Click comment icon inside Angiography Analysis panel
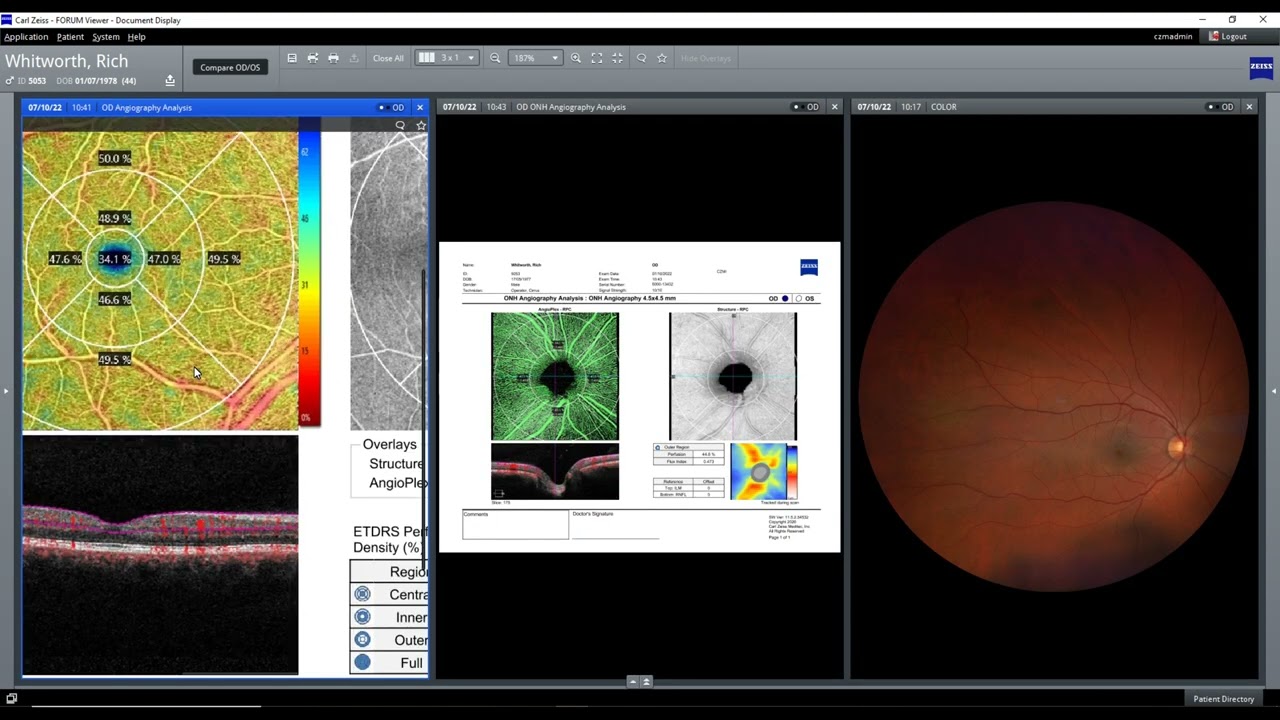The height and width of the screenshot is (720, 1280). click(400, 125)
